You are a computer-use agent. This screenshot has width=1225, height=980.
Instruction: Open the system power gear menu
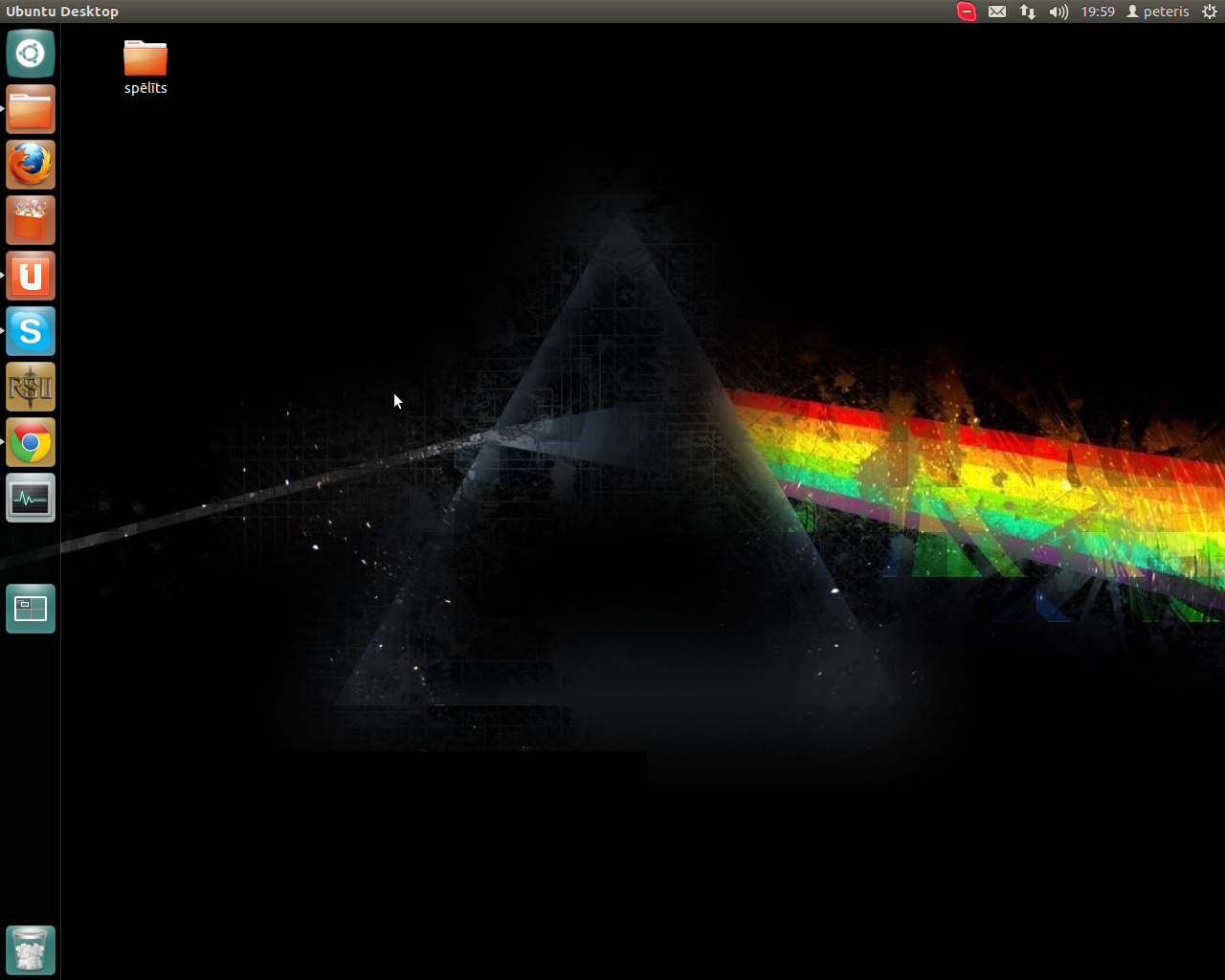1210,11
